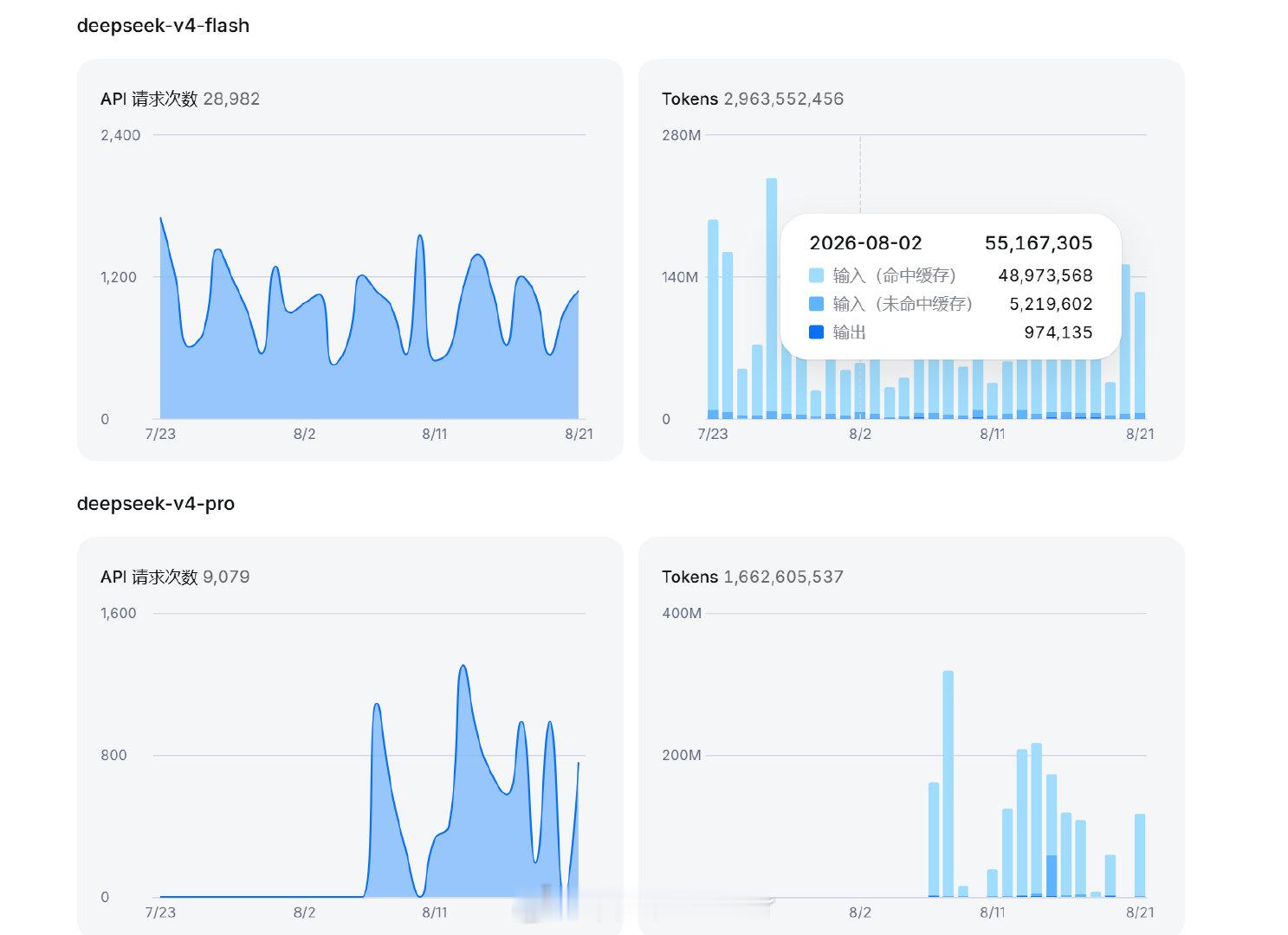The height and width of the screenshot is (935, 1288).
Task: Click the 280M y-axis label
Action: click(682, 135)
